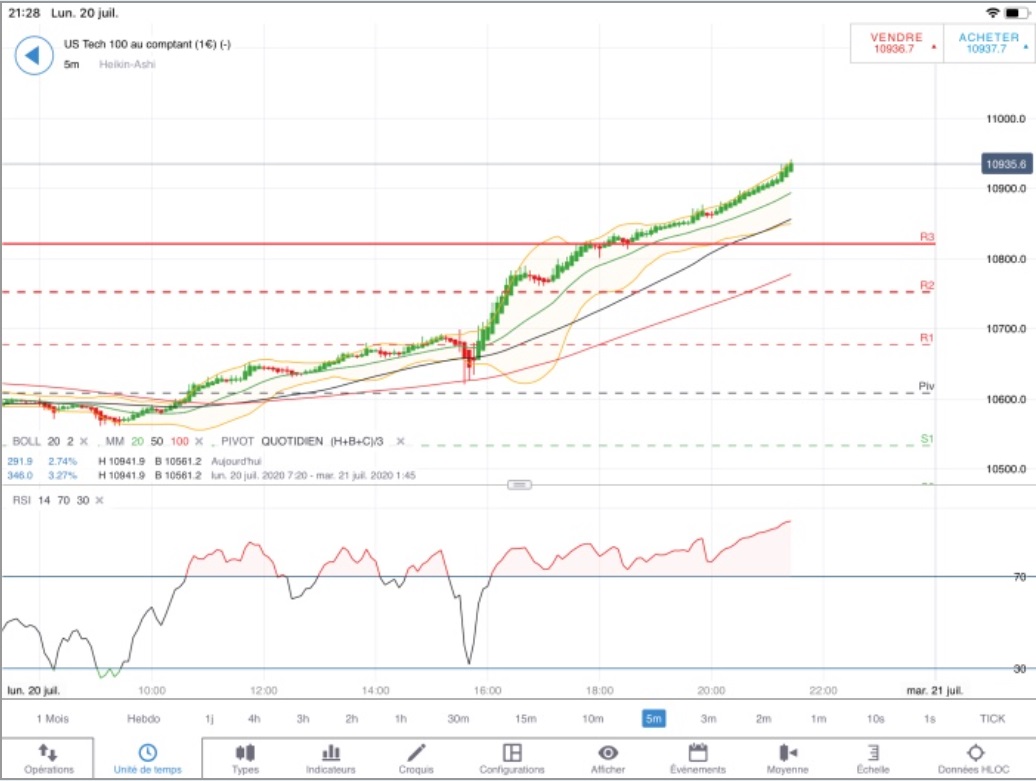
Task: Open the Unité de temps tab
Action: pos(147,758)
